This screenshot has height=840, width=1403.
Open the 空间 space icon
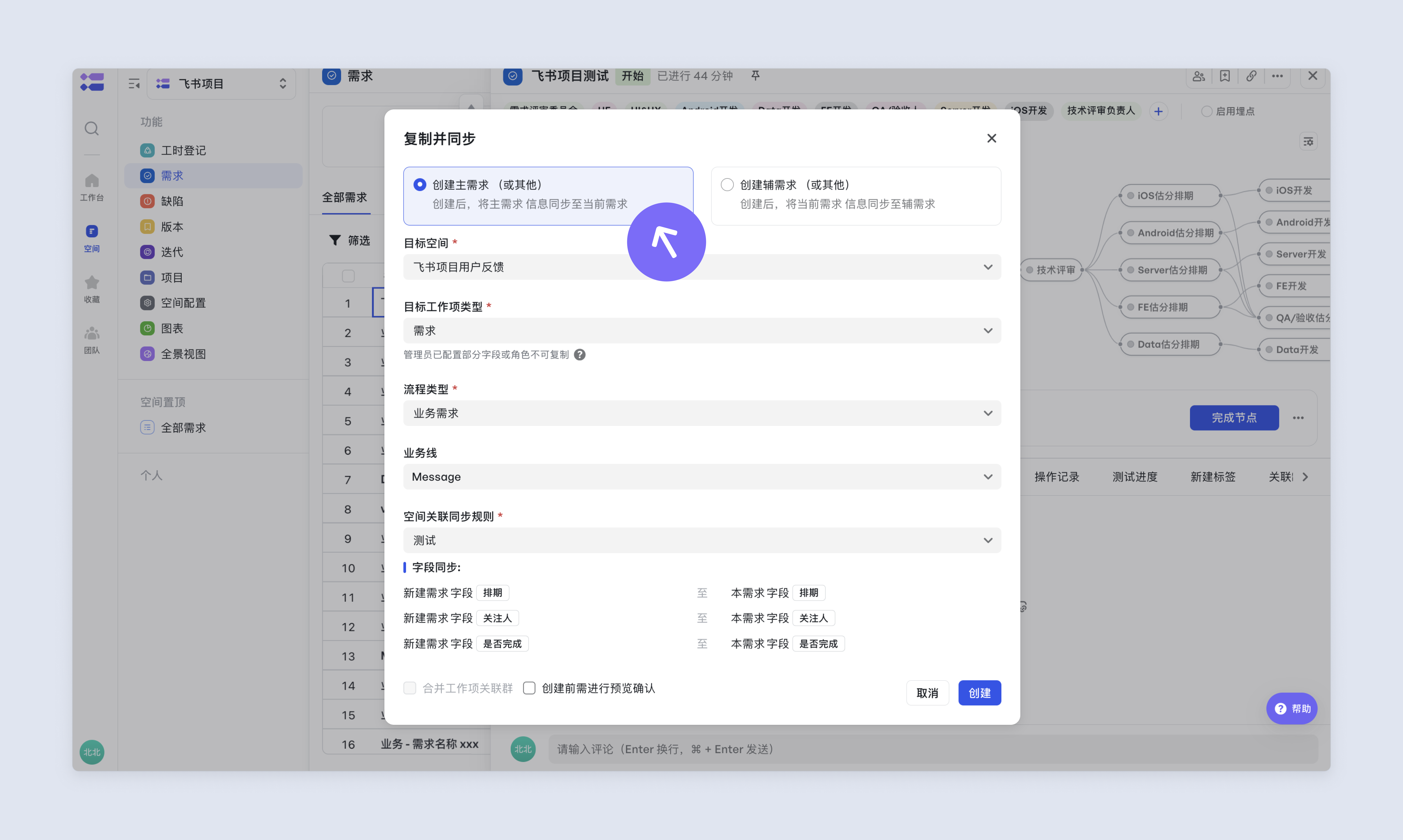(92, 238)
